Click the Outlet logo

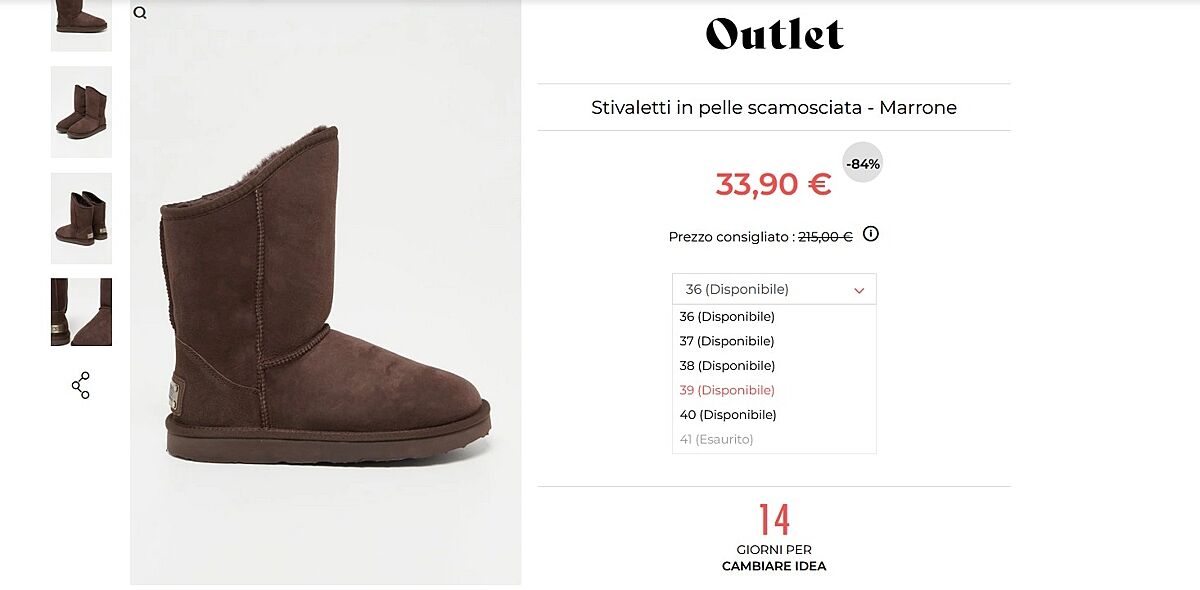774,34
